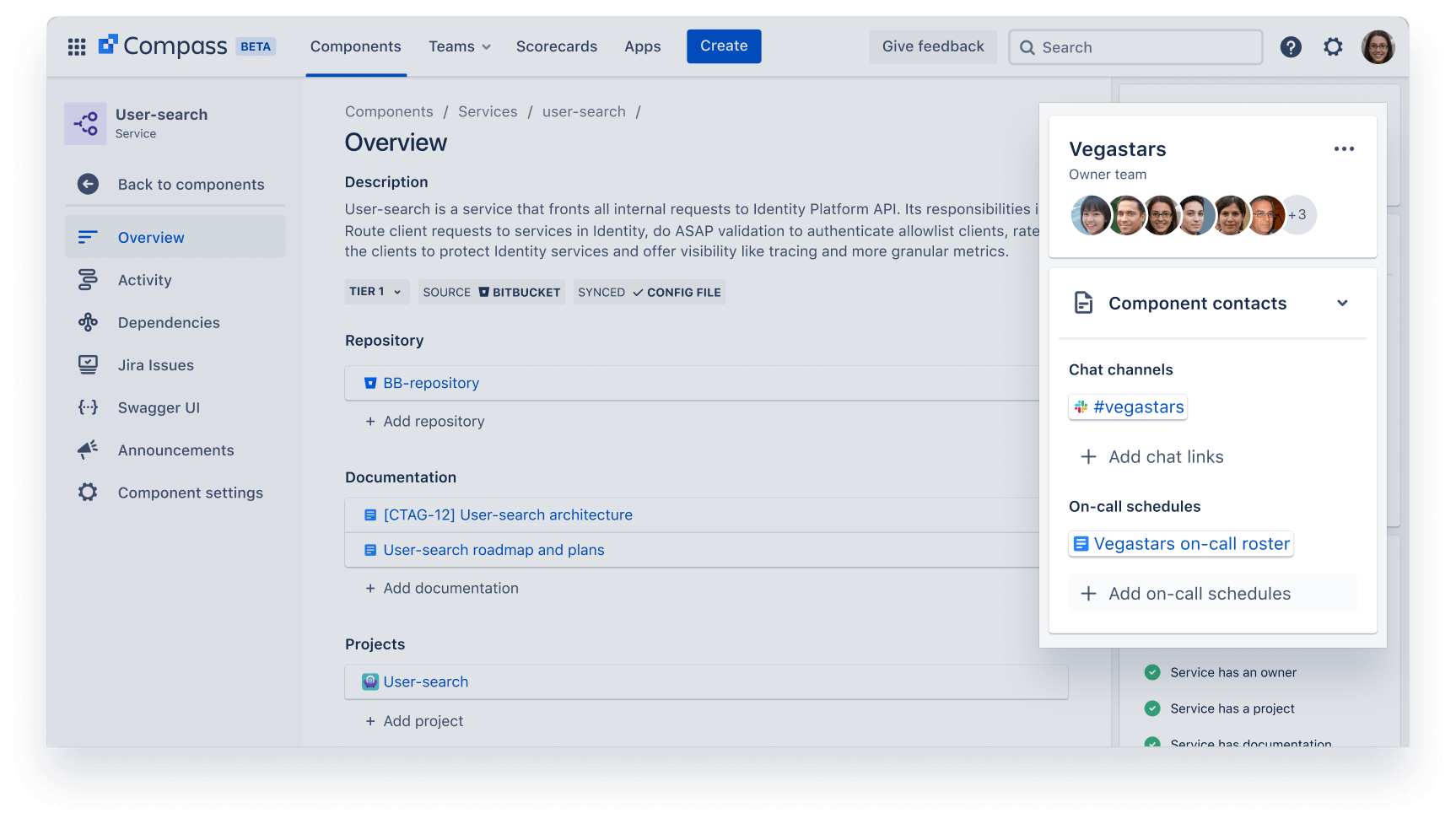Click the Jira Issues sidebar icon
The width and height of the screenshot is (1456, 824).
88,364
